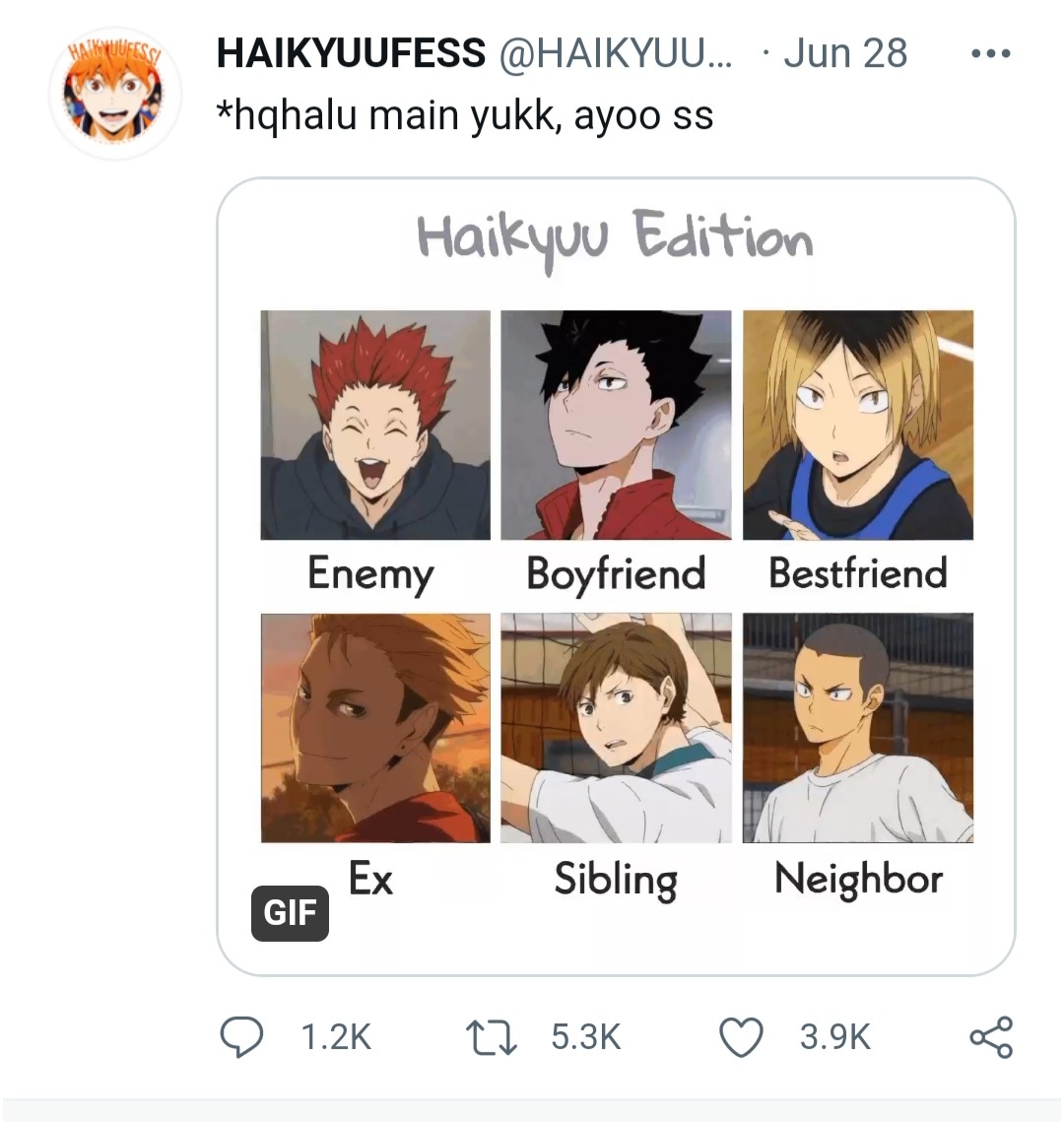Viewport: 1064px width, 1122px height.
Task: View the 3.9K likes count
Action: [835, 1037]
